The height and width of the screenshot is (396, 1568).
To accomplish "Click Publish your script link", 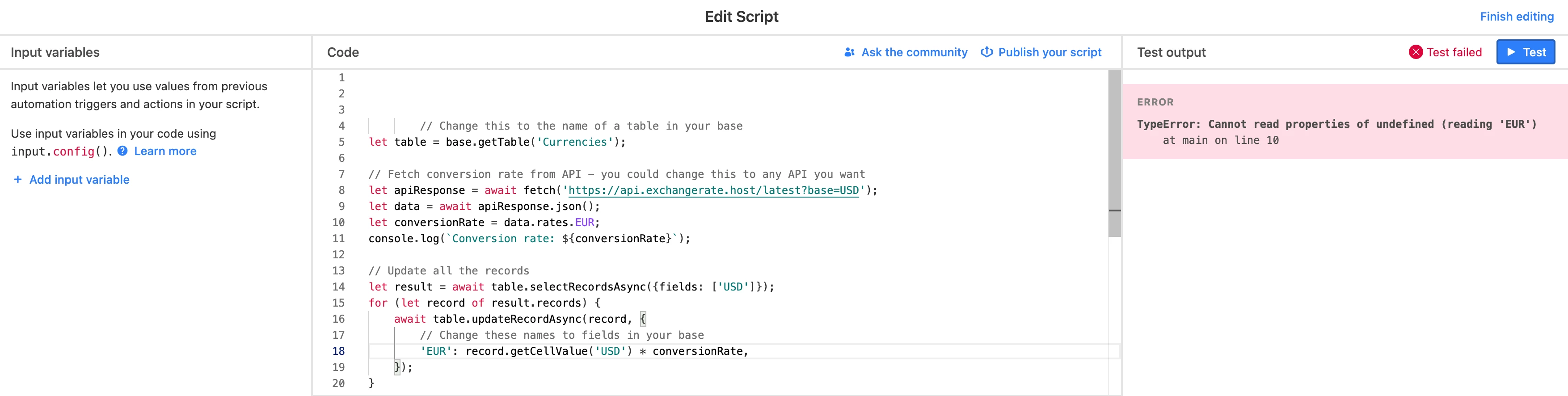I will click(x=1050, y=52).
